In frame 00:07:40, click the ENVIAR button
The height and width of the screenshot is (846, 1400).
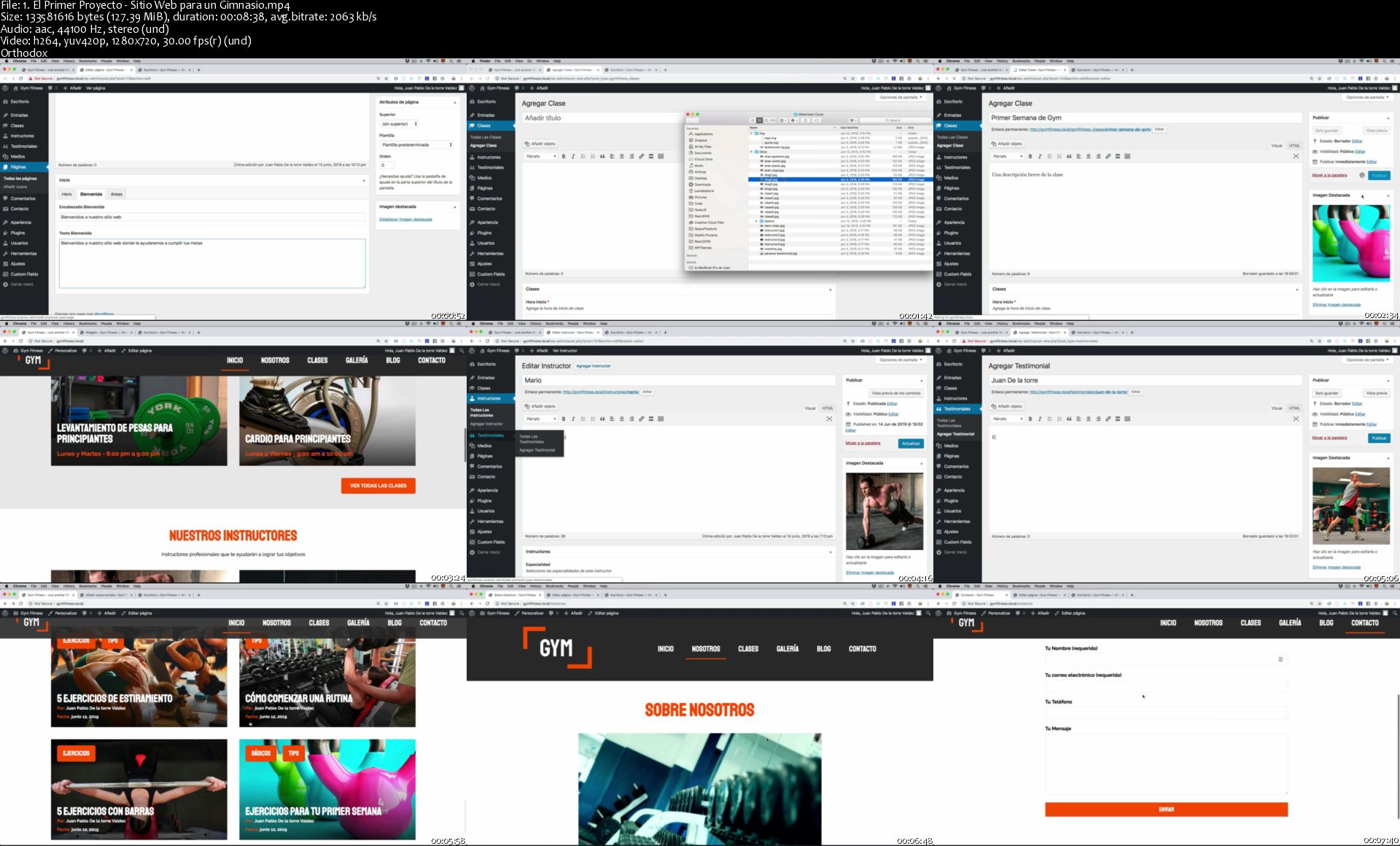tap(1166, 810)
